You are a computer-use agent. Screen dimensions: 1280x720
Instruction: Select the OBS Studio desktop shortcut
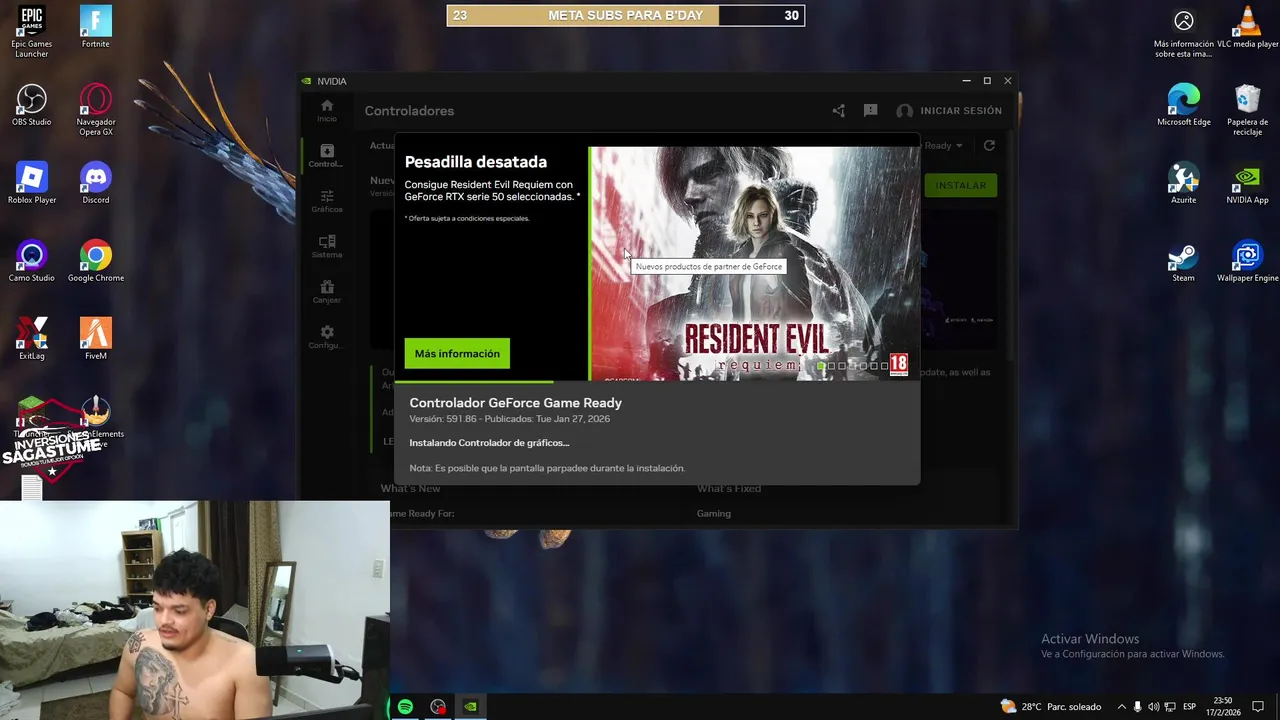(x=32, y=105)
